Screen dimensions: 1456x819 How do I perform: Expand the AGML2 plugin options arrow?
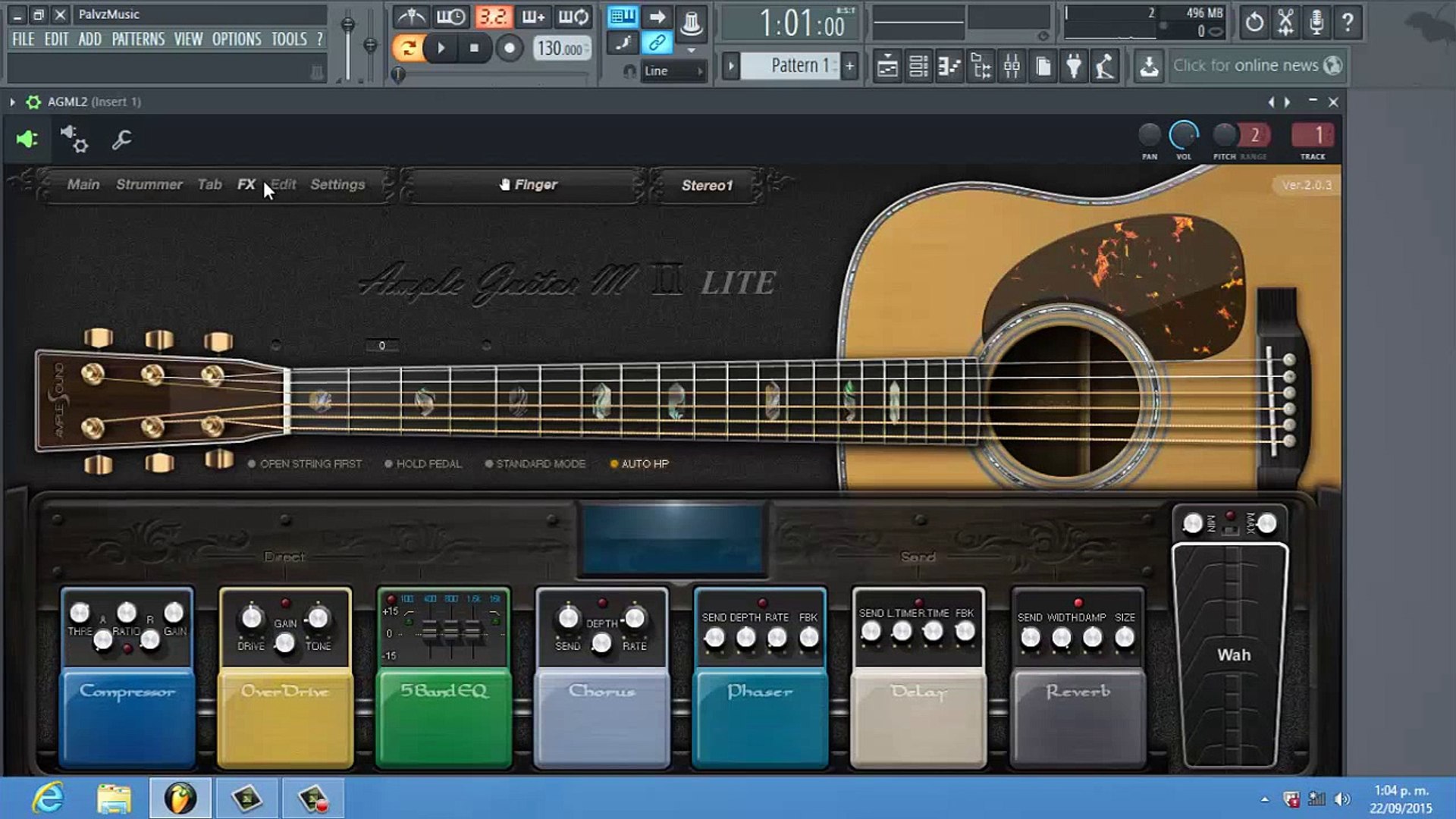[12, 102]
